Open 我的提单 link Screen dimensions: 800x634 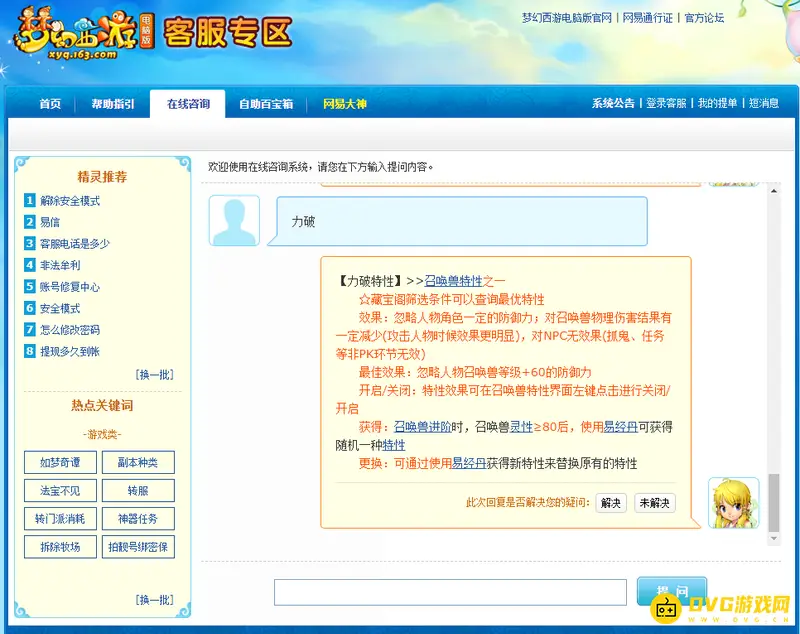point(717,103)
